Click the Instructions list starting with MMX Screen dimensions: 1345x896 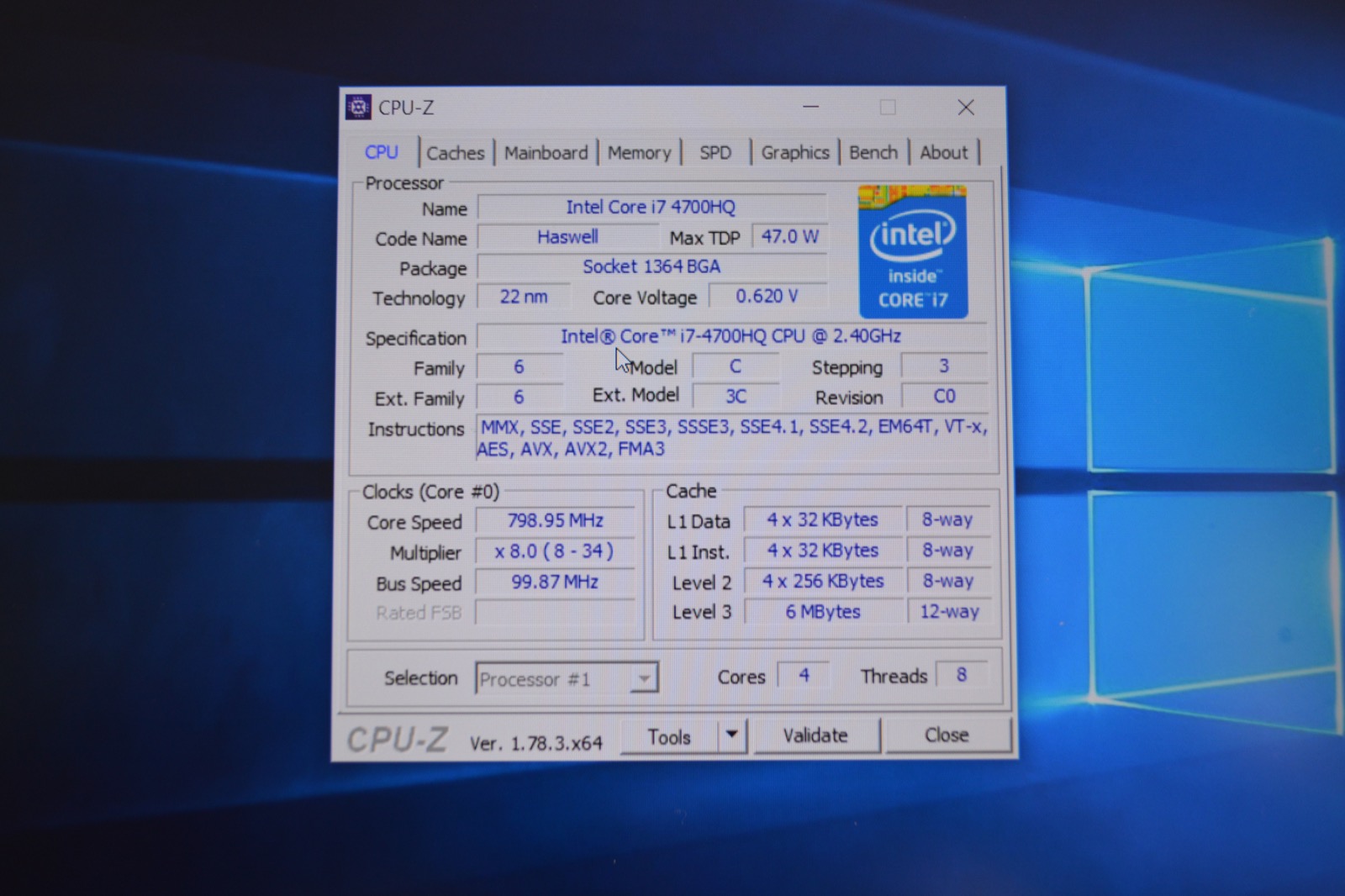[733, 438]
